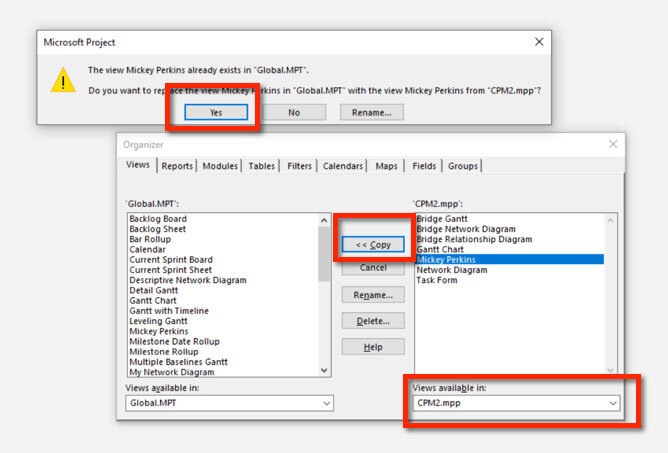Switch to the Tables tab
This screenshot has width=668, height=453.
[261, 166]
